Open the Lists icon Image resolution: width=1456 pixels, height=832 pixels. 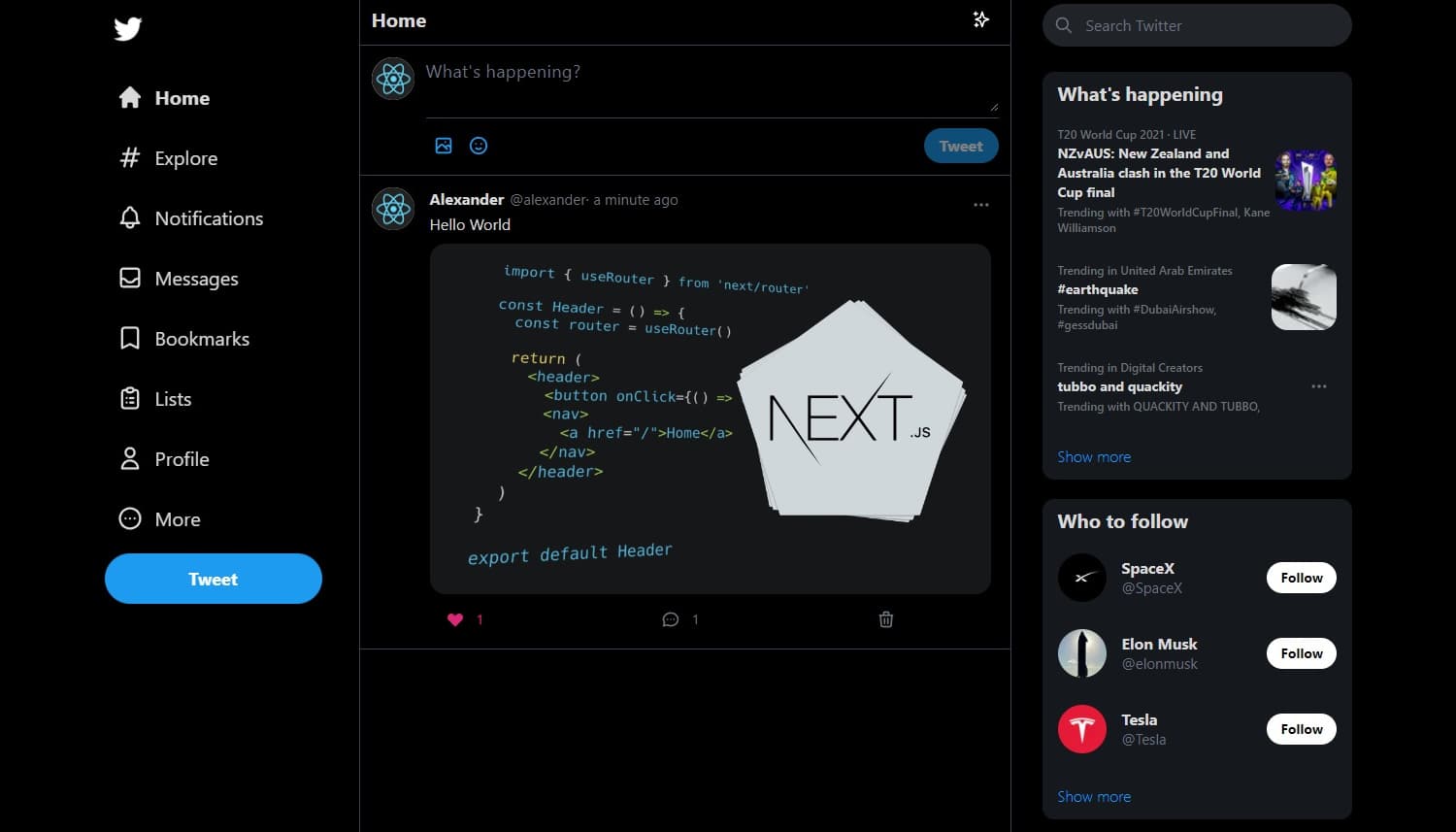130,398
